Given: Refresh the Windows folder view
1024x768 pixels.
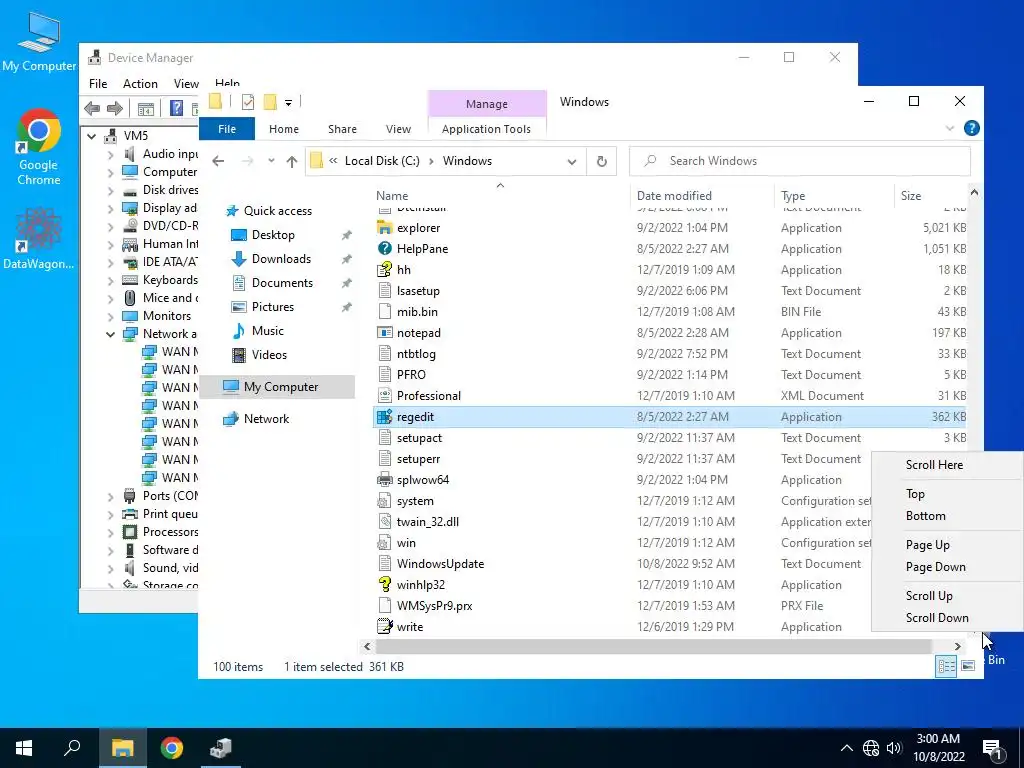Looking at the screenshot, I should pyautogui.click(x=601, y=161).
